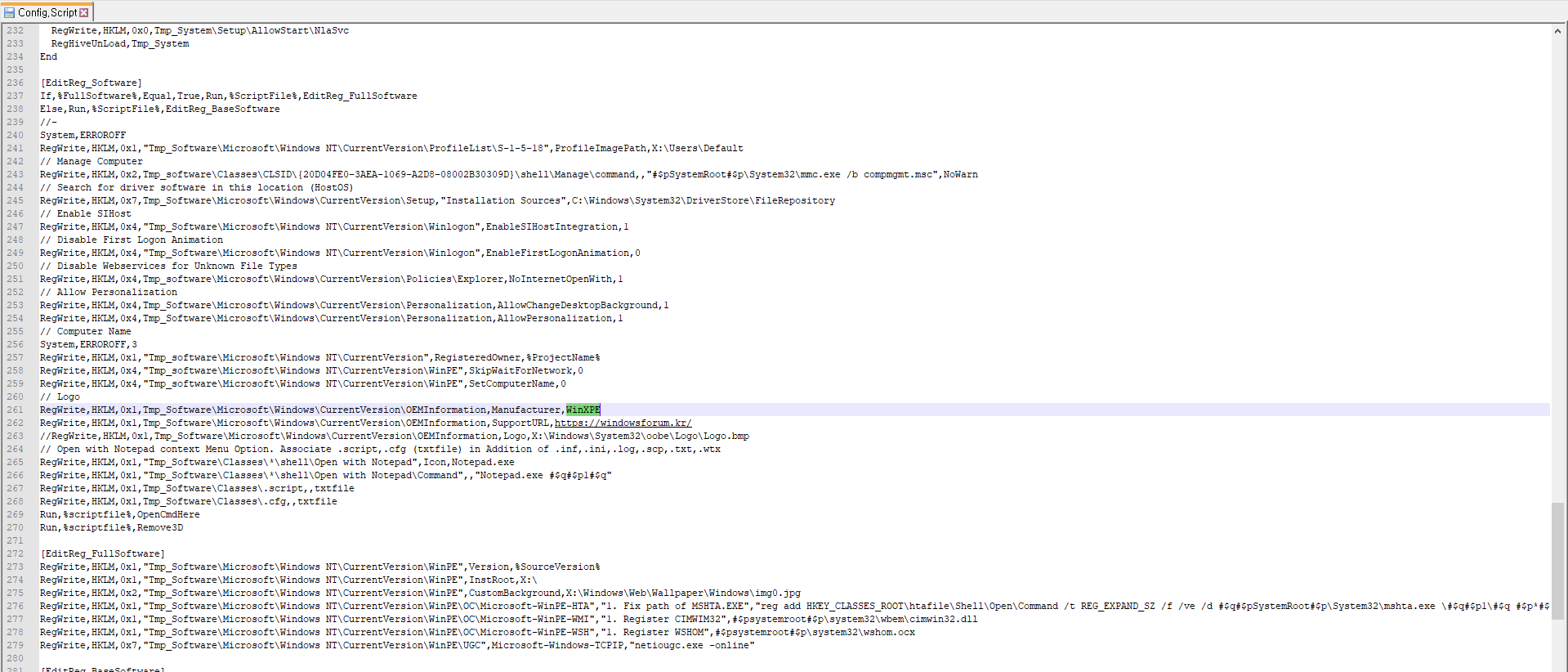This screenshot has width=1568, height=672.
Task: Click the '// Disable Webservices for Unknown File Types' comment
Action: coord(168,266)
